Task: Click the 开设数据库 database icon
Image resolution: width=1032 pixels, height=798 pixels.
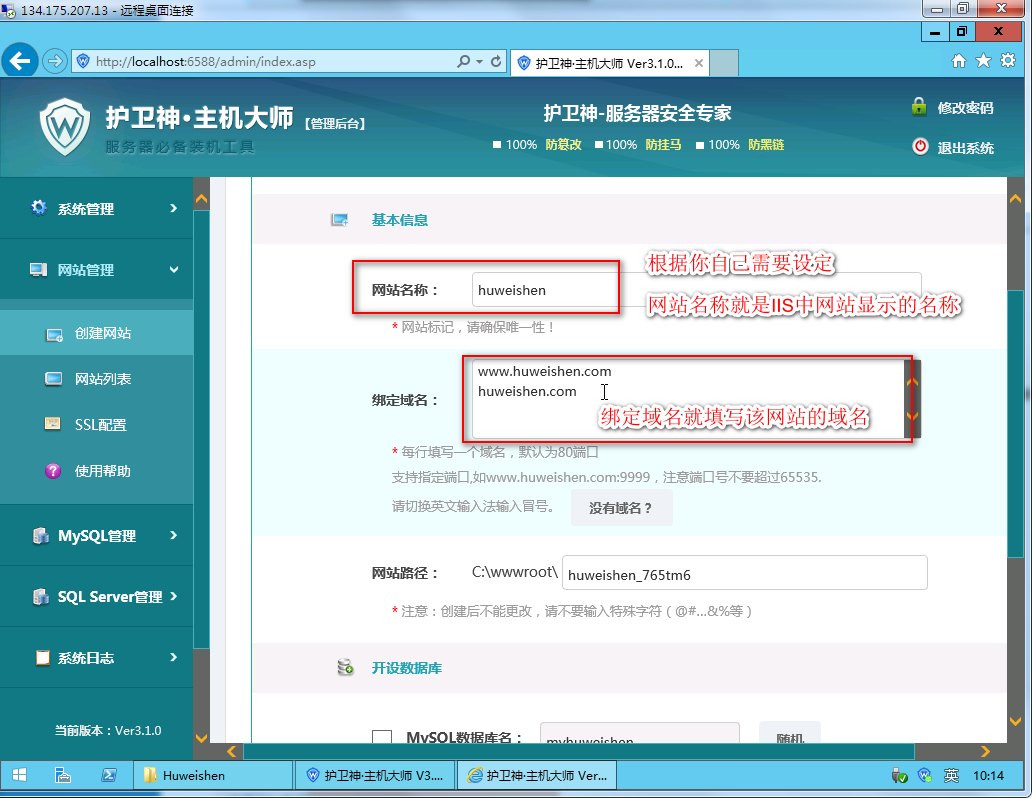Action: pyautogui.click(x=346, y=667)
